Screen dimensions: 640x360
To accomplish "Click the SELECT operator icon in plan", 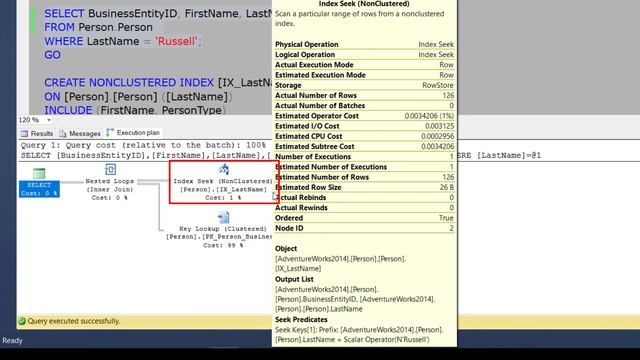I will coord(39,173).
